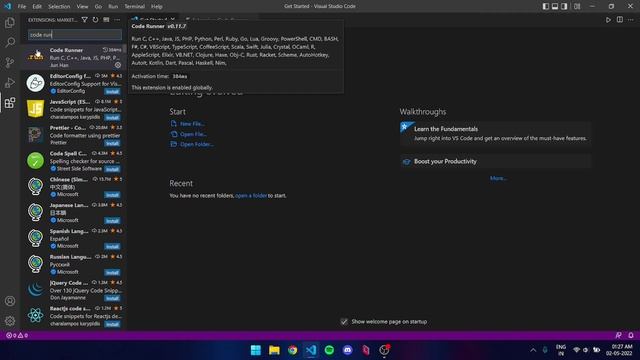Open Discord from the taskbar
The height and width of the screenshot is (360, 640).
[348, 350]
